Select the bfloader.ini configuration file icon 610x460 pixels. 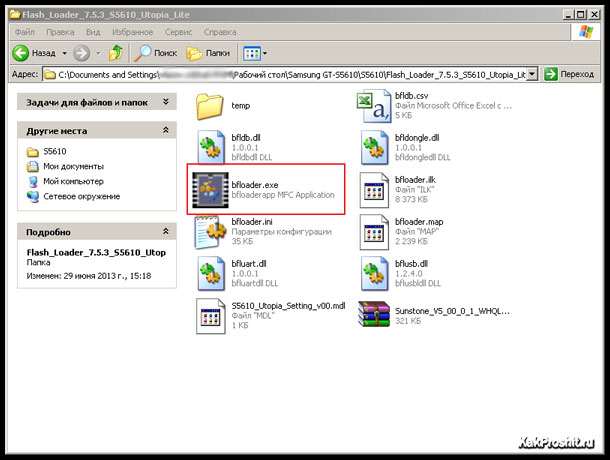211,229
